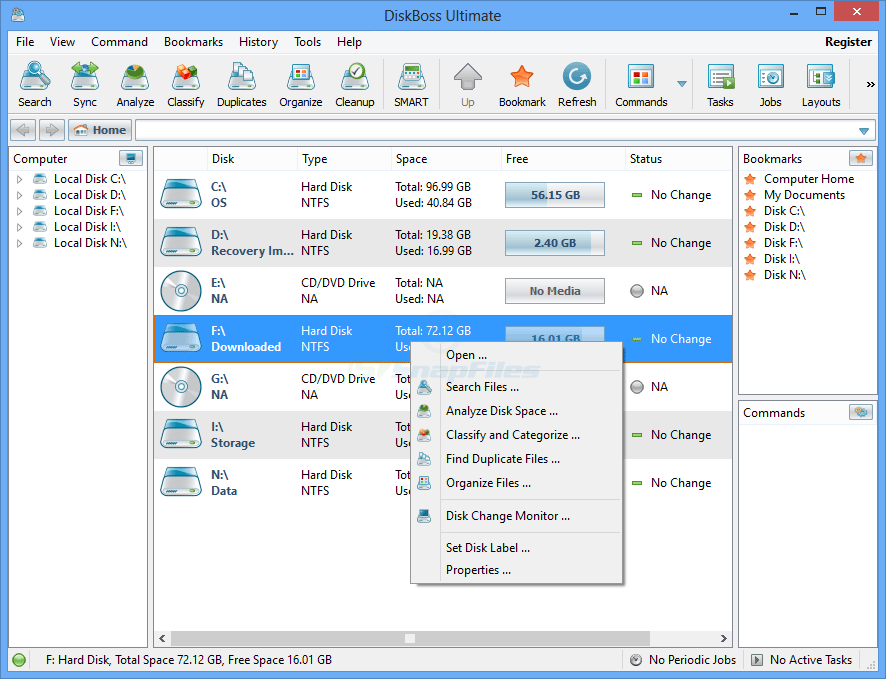Choose Find Duplicate Files from context menu
Screen dimensions: 886x679
(x=502, y=459)
